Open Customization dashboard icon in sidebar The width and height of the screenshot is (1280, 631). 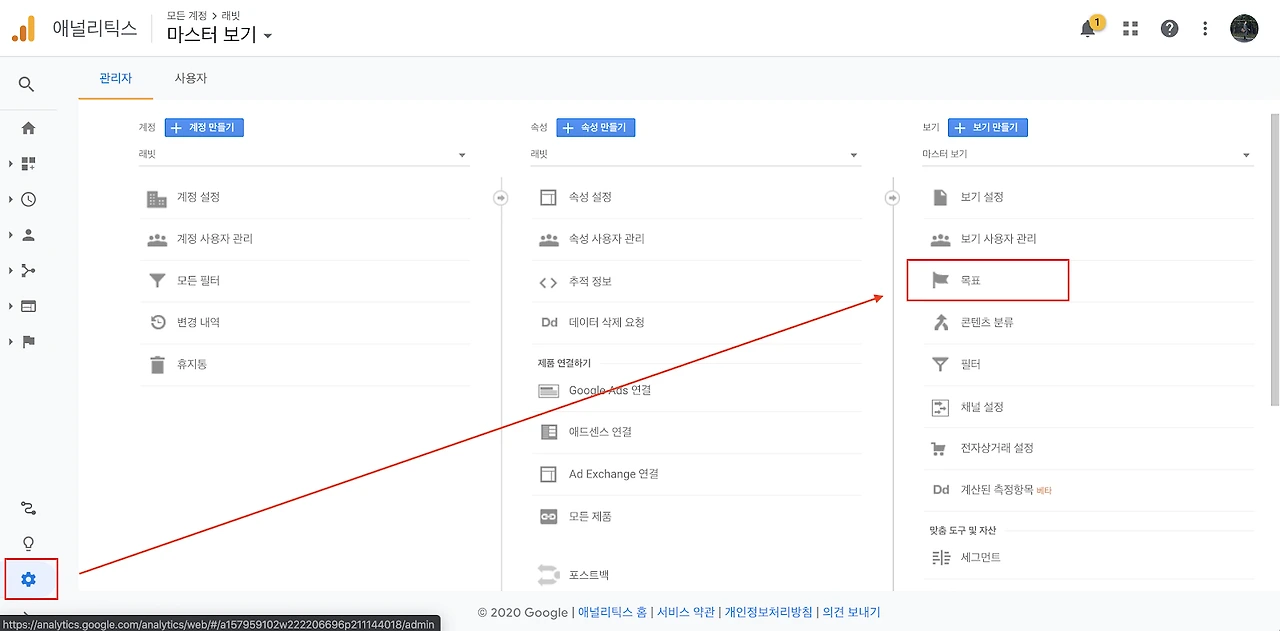[28, 163]
